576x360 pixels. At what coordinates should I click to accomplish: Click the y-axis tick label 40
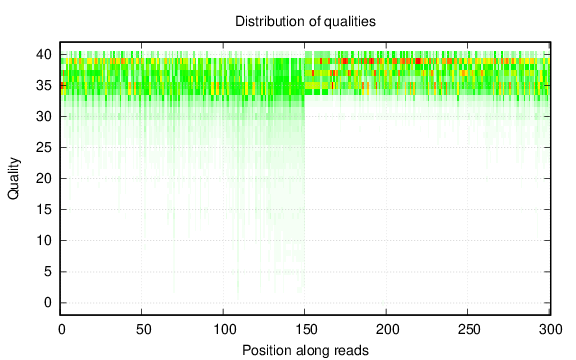[44, 55]
